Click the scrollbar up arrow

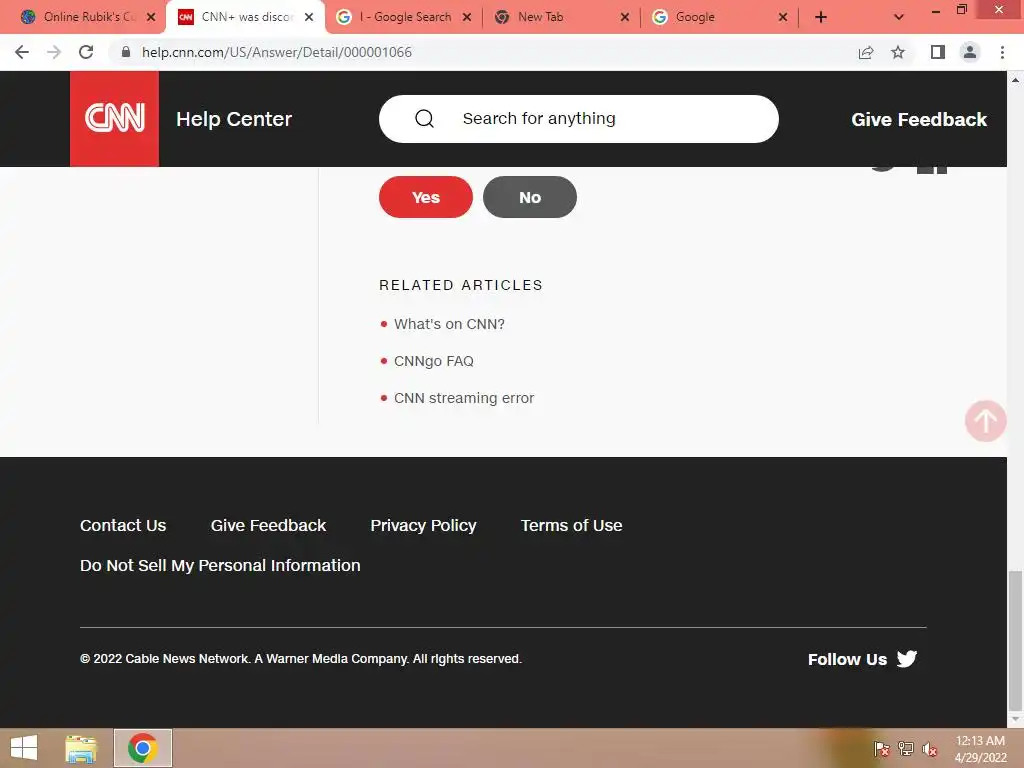point(1015,80)
